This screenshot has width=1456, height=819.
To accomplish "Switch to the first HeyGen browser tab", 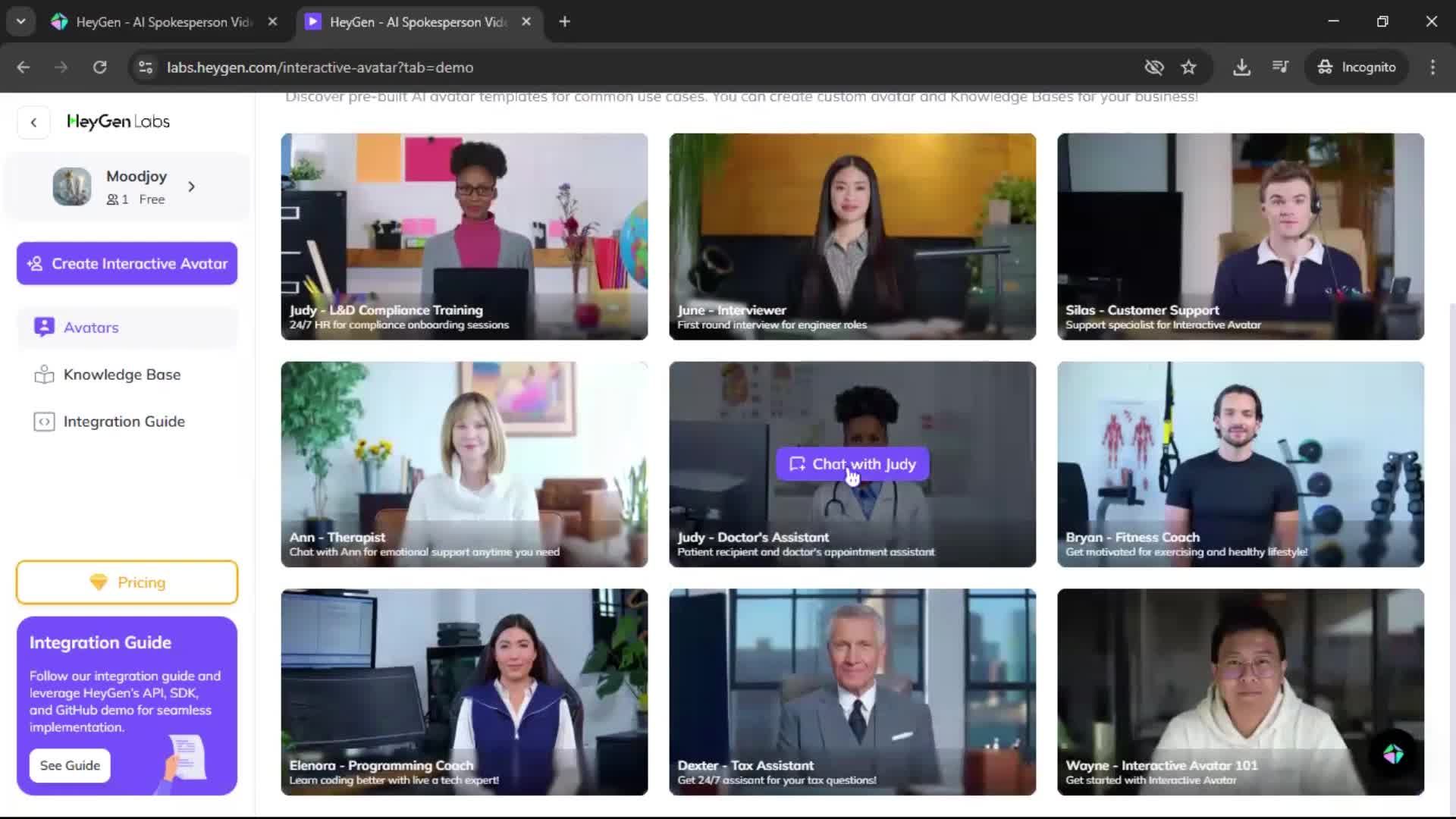I will 163,22.
